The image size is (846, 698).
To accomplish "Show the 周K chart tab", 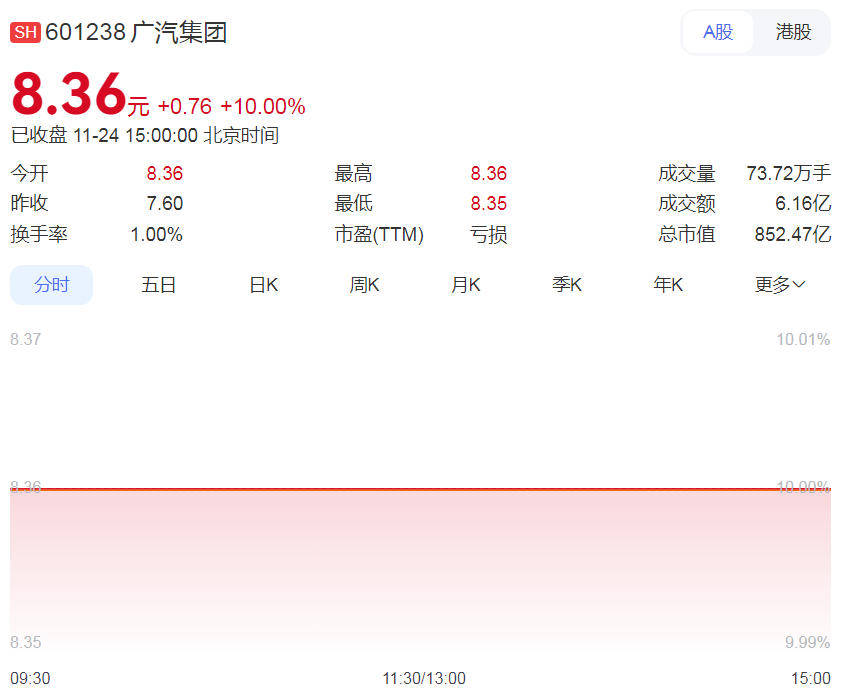I will [364, 284].
